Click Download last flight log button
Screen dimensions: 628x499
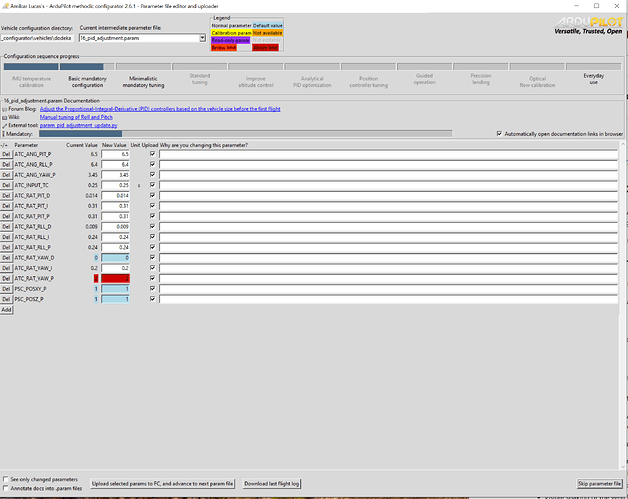pos(272,484)
